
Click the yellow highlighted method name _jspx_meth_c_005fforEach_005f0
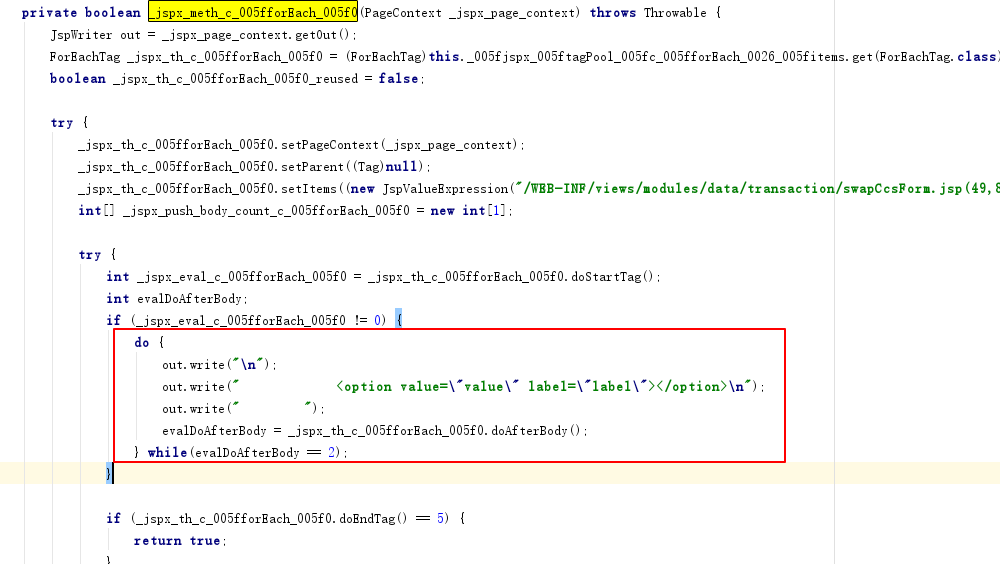(x=253, y=12)
